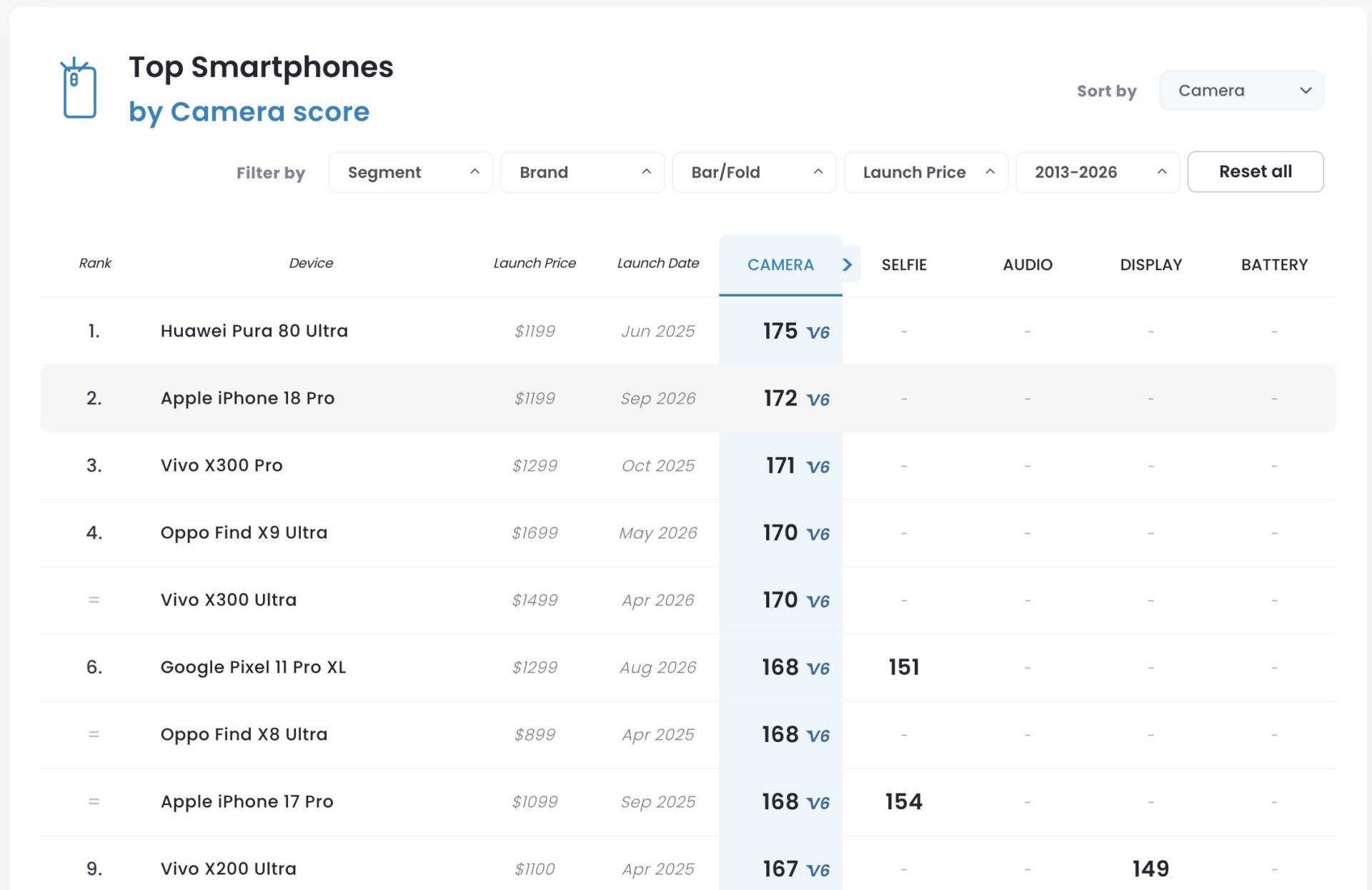Click selfie score 154 for iPhone 17 Pro
This screenshot has height=890, width=1372.
point(904,801)
